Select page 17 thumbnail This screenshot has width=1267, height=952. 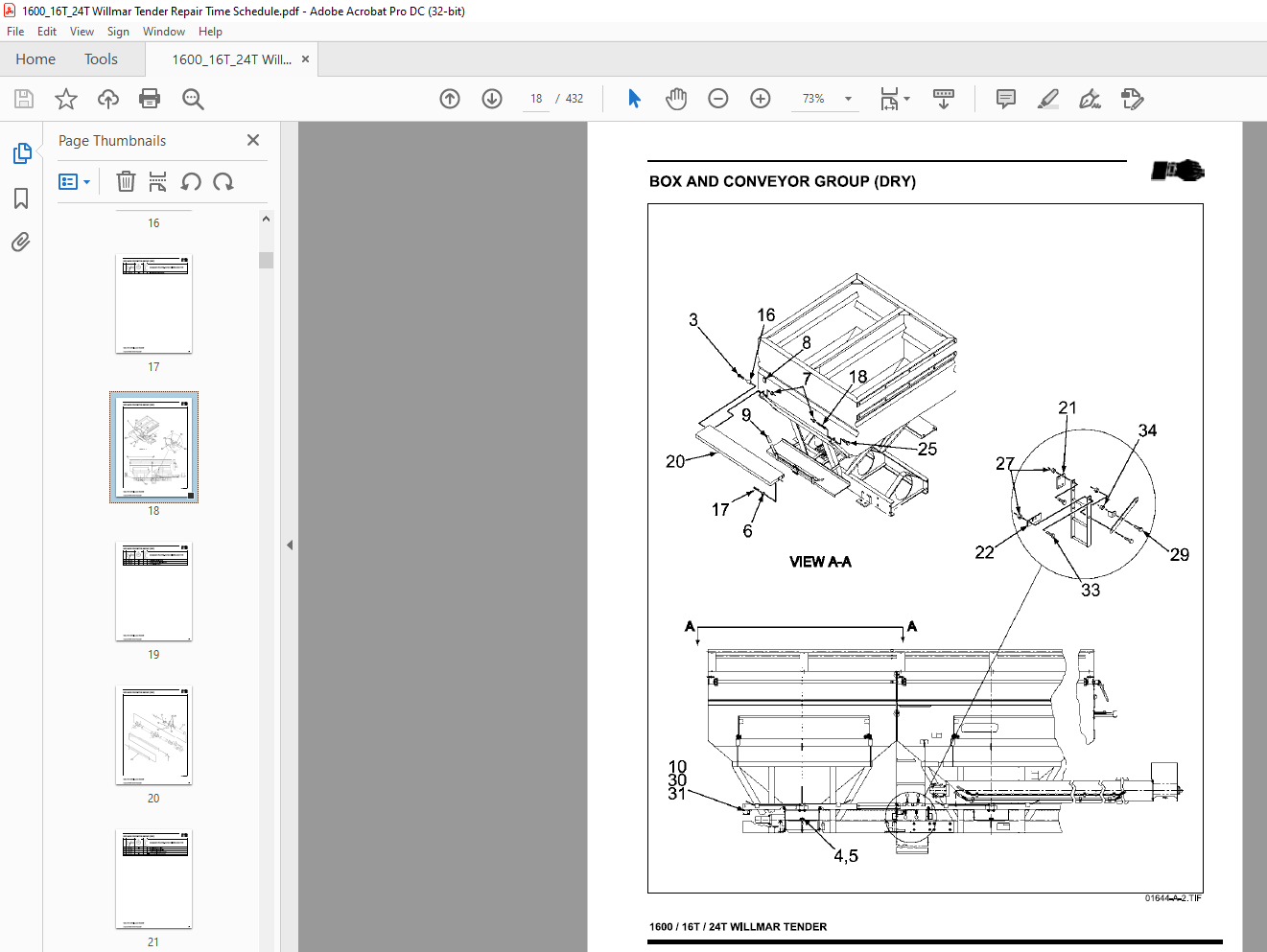[154, 304]
